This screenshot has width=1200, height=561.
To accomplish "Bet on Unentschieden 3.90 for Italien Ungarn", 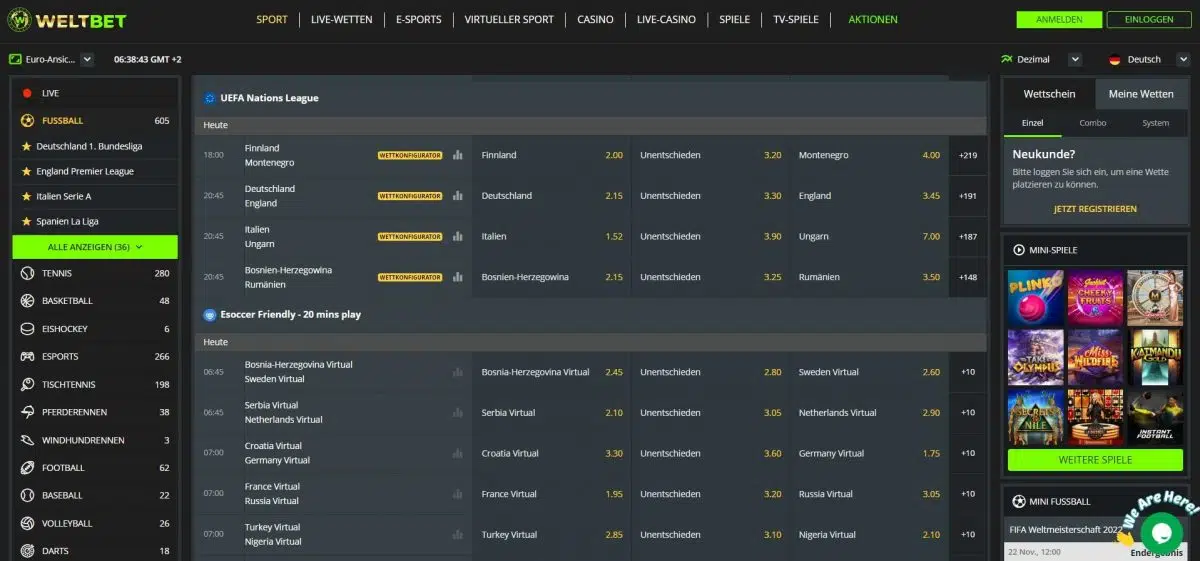I will [x=710, y=237].
